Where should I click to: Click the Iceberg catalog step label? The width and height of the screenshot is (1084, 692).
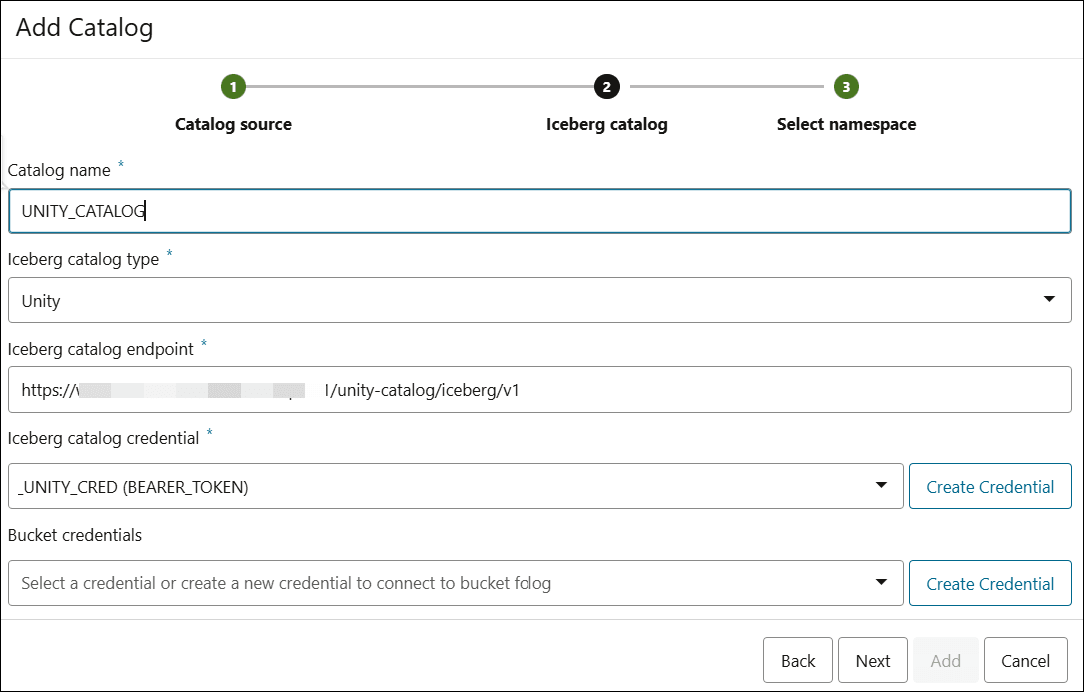tap(606, 124)
